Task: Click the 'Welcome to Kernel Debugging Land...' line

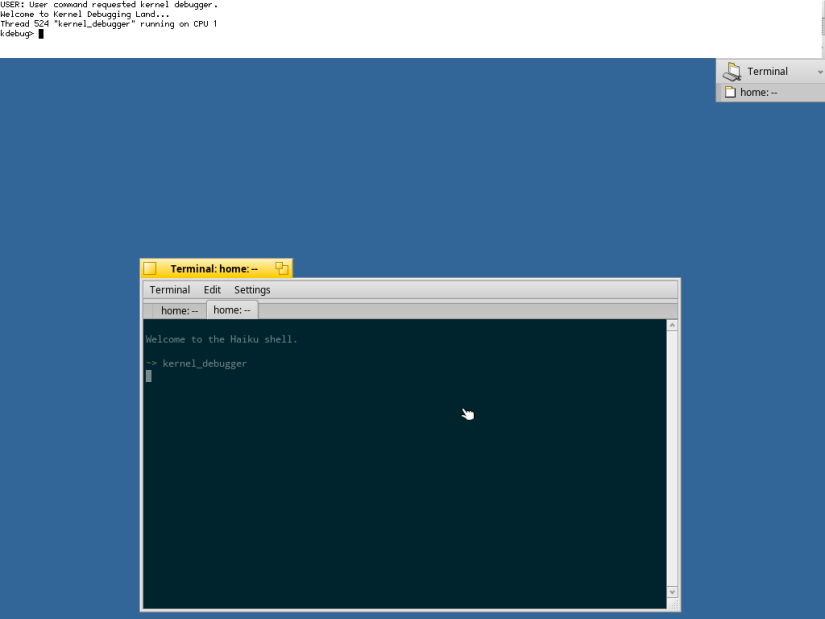Action: pos(85,14)
